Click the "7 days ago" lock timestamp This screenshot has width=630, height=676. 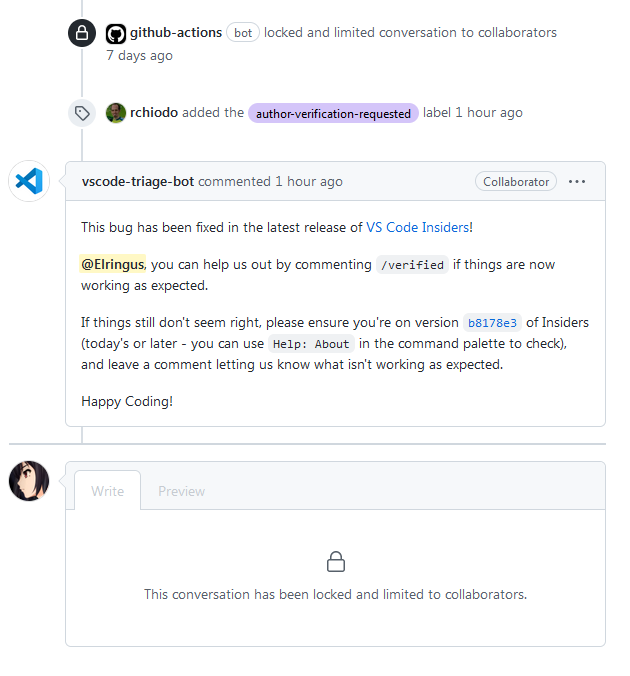pyautogui.click(x=139, y=56)
